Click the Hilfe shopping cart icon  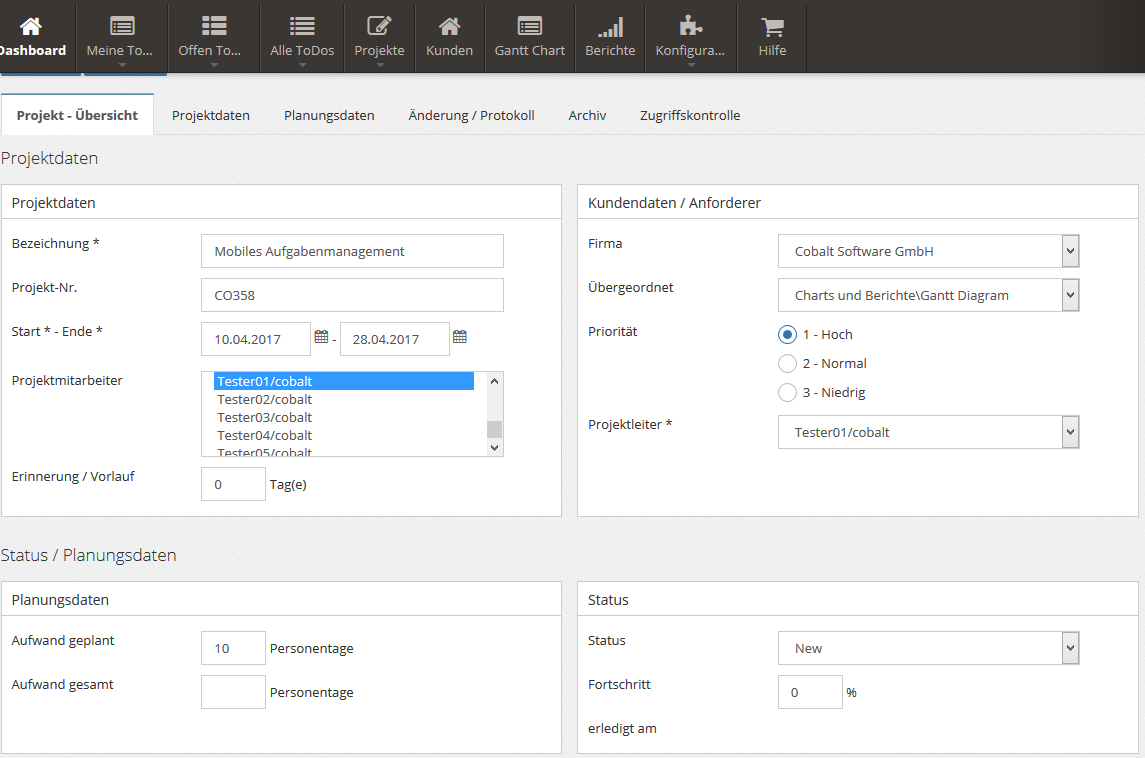point(771,27)
